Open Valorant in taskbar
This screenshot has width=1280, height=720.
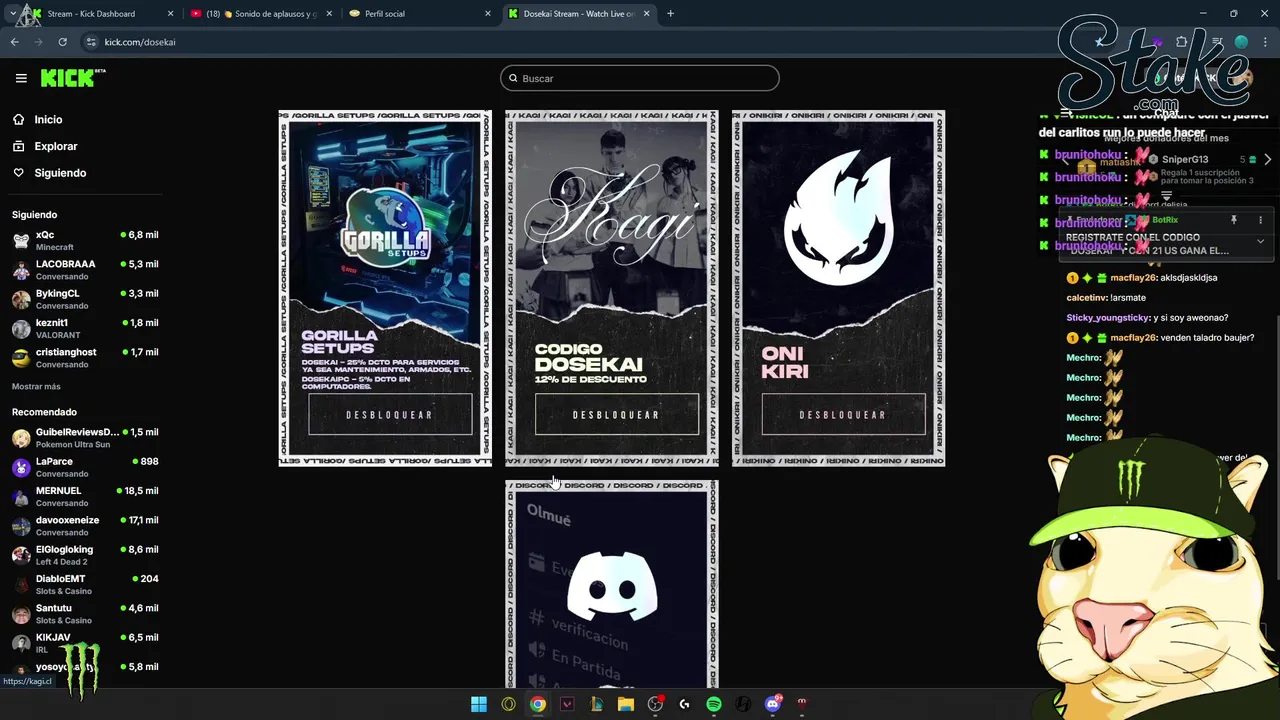point(567,704)
